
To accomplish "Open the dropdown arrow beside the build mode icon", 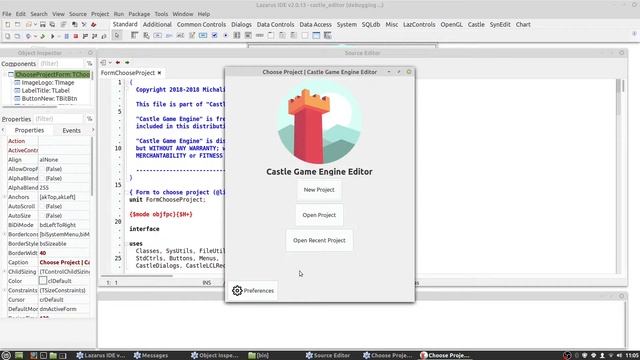I will pyautogui.click(x=35, y=36).
